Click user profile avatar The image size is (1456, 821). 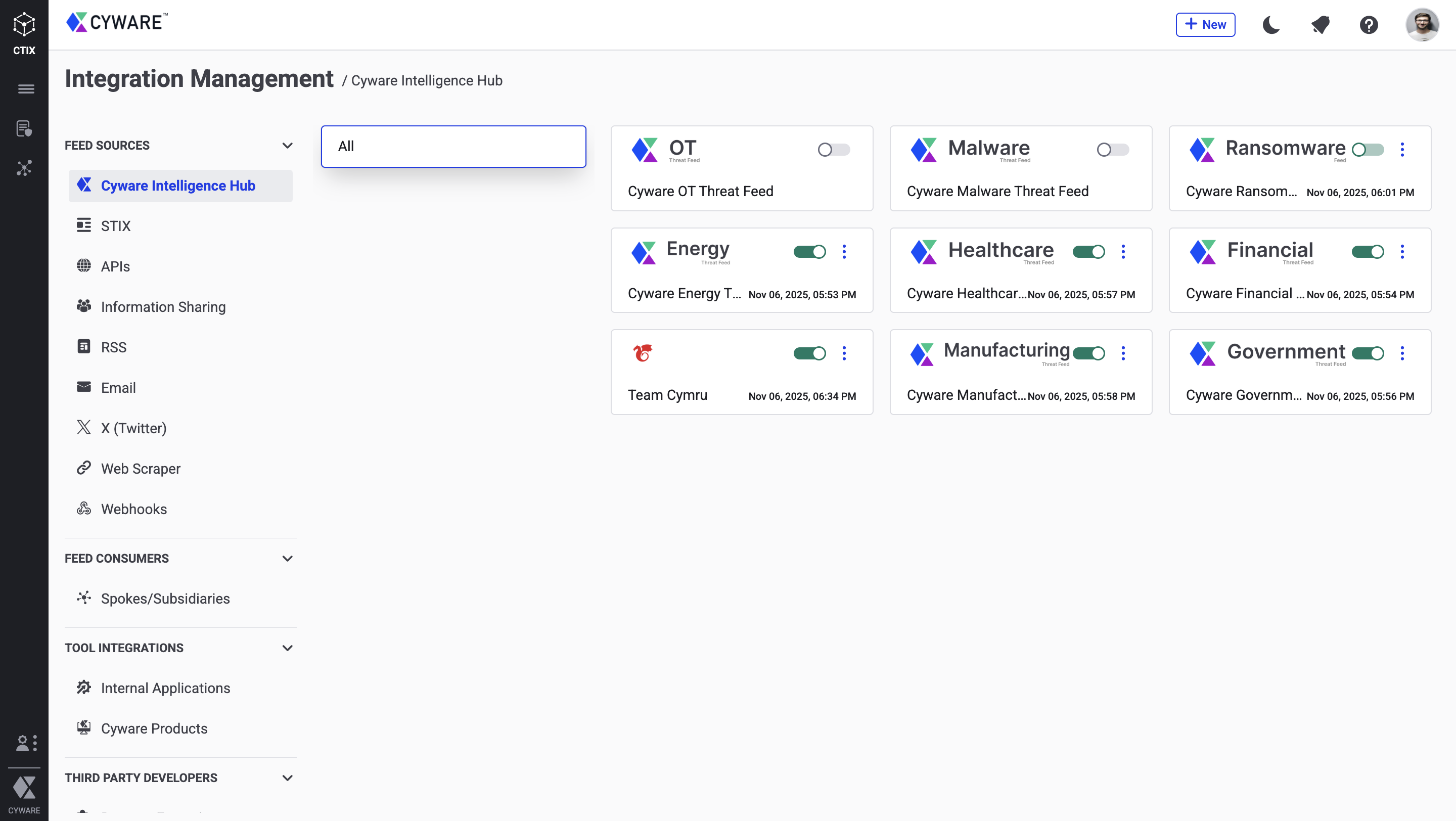(x=1422, y=25)
